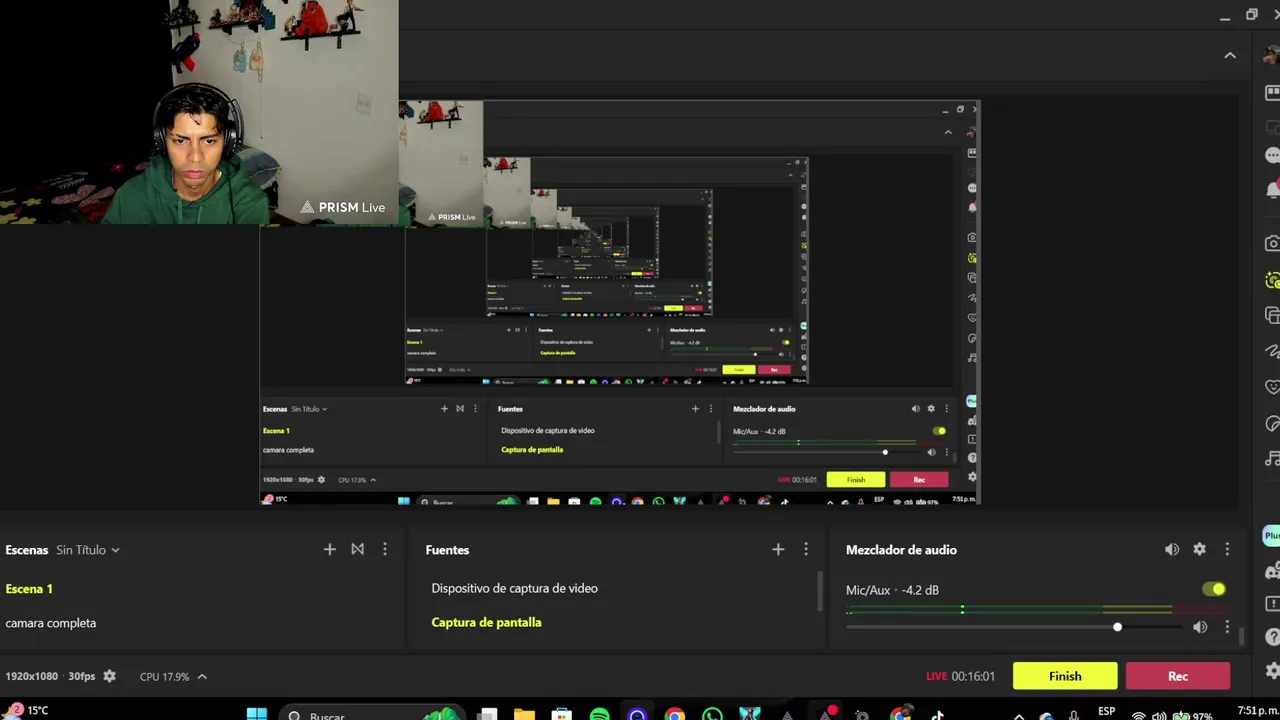
Task: Open Discord icon in right sidebar
Action: click(x=1272, y=572)
